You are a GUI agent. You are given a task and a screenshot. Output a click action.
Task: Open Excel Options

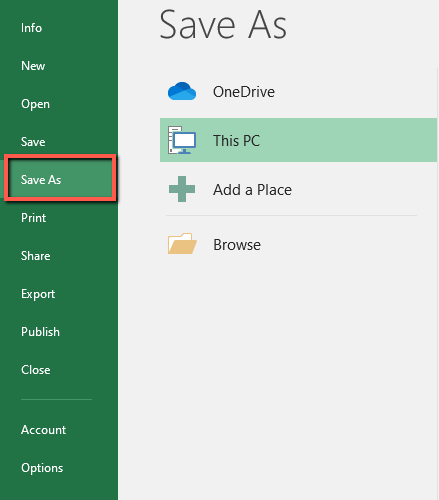coord(42,468)
